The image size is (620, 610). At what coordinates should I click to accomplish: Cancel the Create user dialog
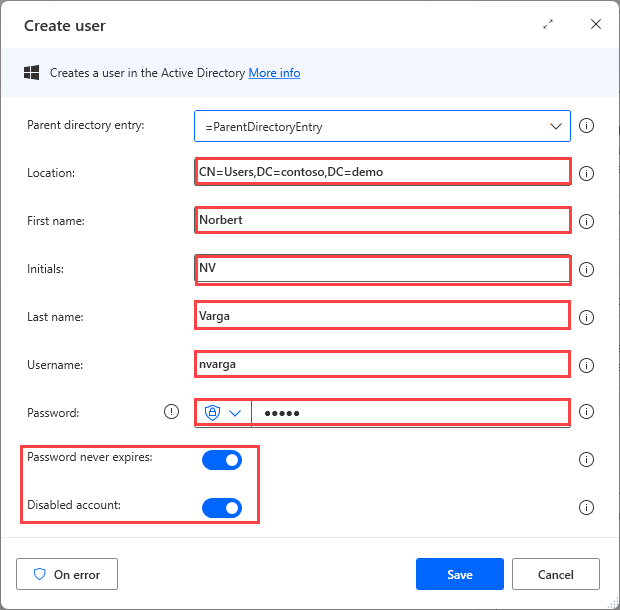[555, 574]
